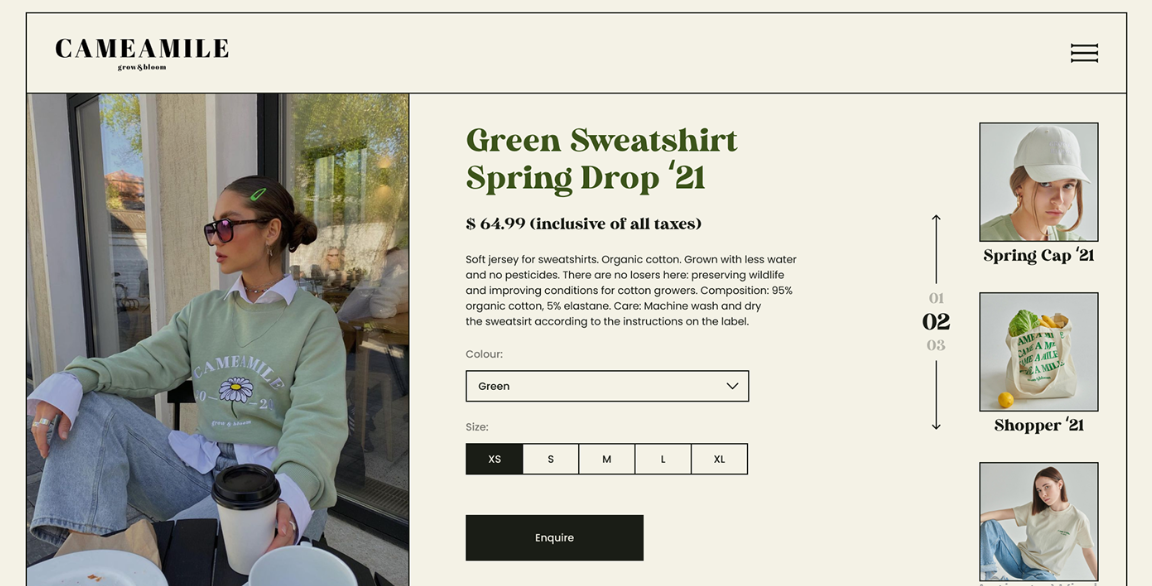Open the Colour dropdown showing Green

tap(606, 385)
